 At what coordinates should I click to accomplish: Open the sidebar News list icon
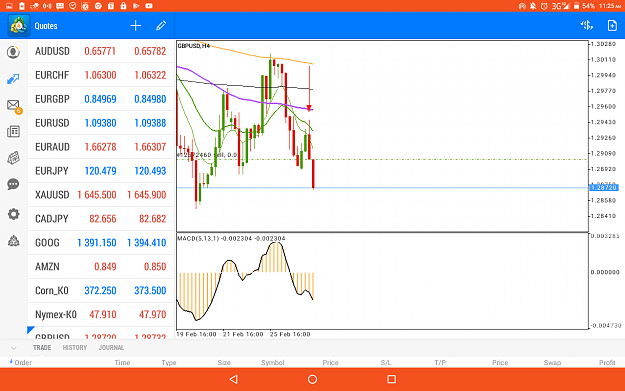[x=13, y=132]
